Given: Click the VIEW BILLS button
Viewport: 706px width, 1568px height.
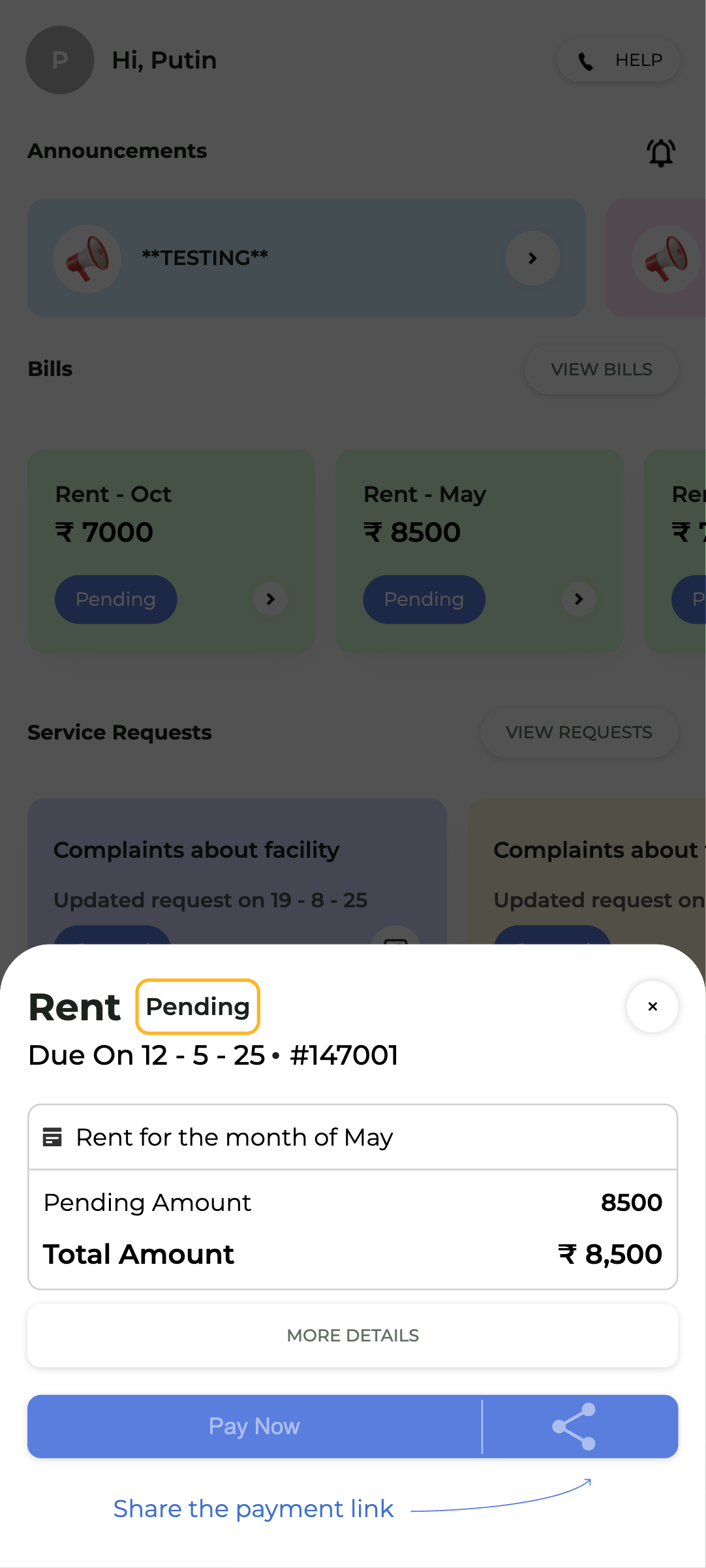Looking at the screenshot, I should [x=601, y=369].
